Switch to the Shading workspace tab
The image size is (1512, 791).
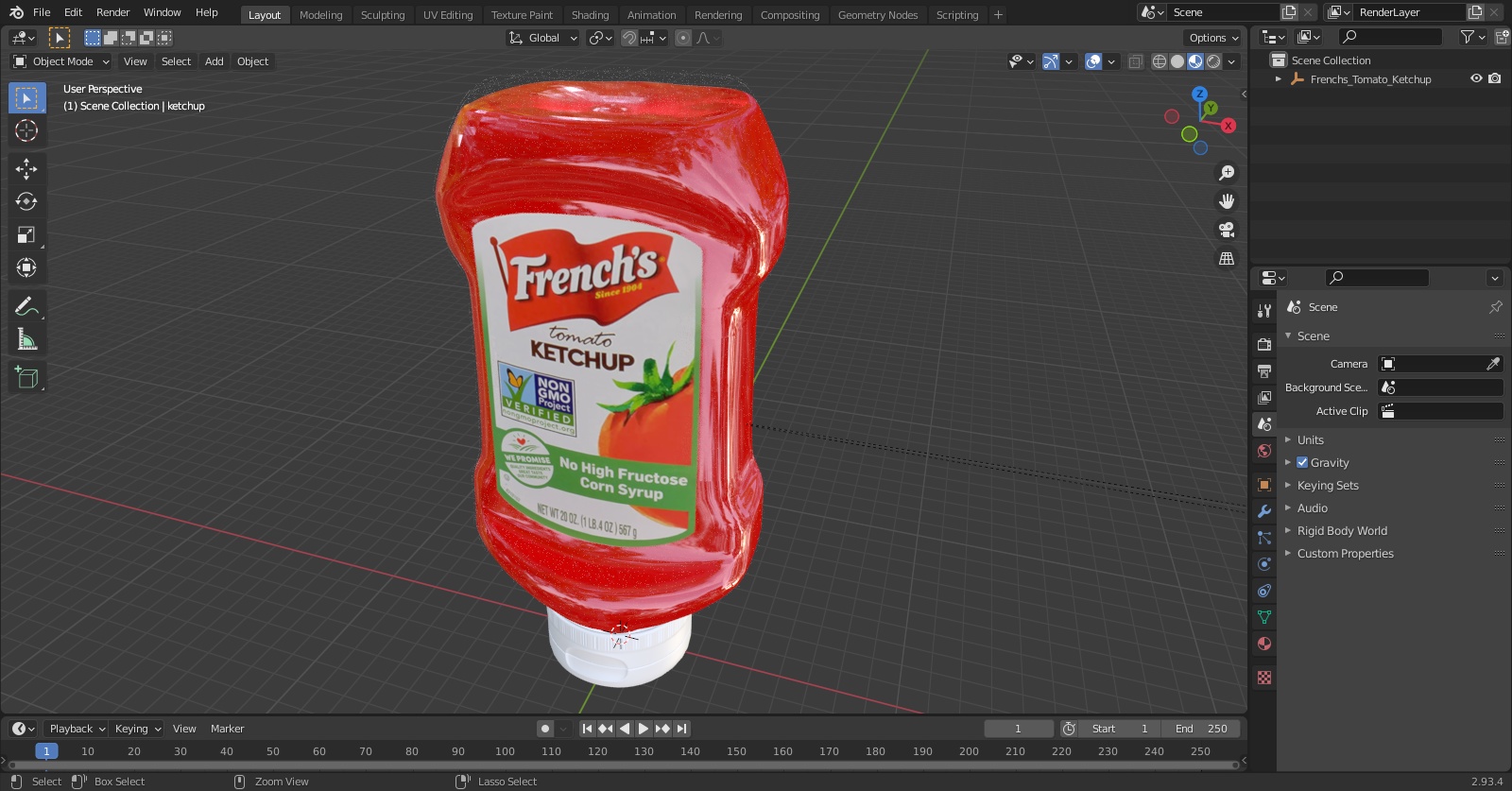point(590,15)
